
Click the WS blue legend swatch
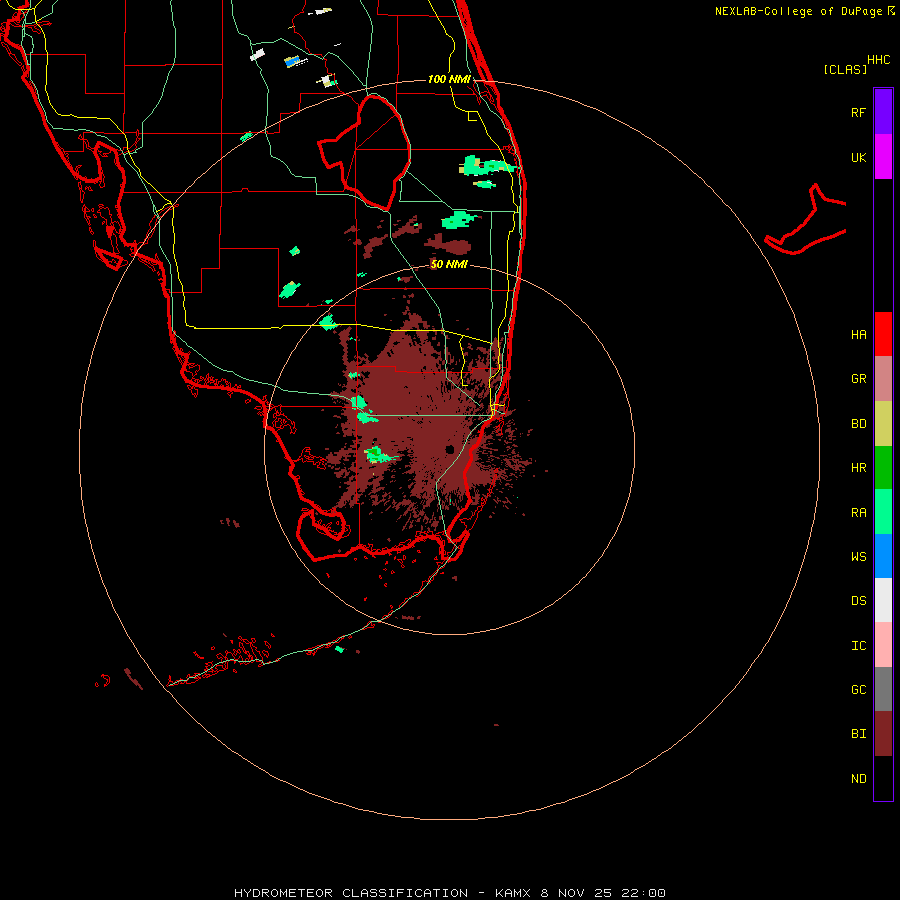tap(883, 556)
